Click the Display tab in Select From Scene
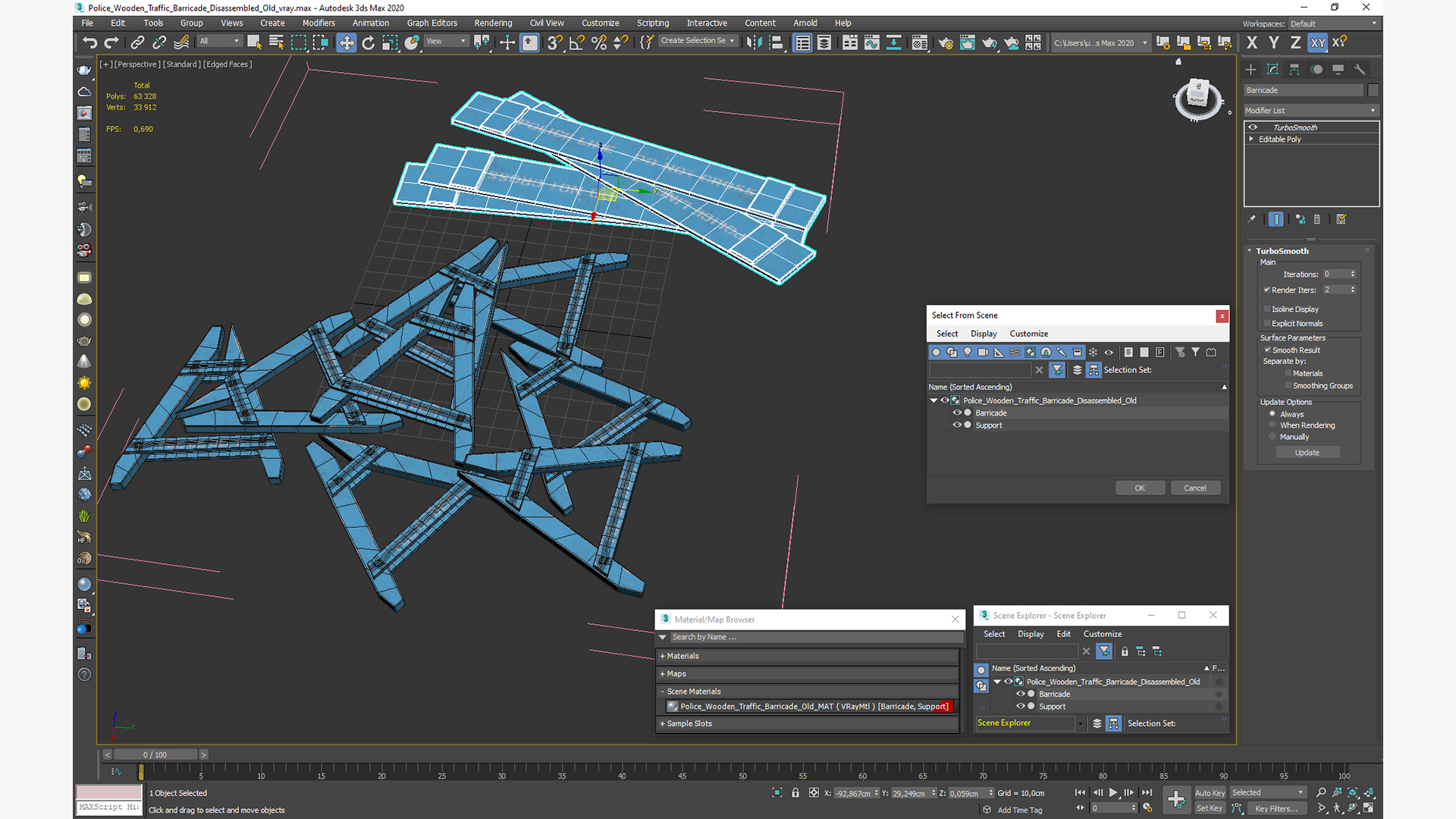The height and width of the screenshot is (819, 1456). pyautogui.click(x=984, y=334)
